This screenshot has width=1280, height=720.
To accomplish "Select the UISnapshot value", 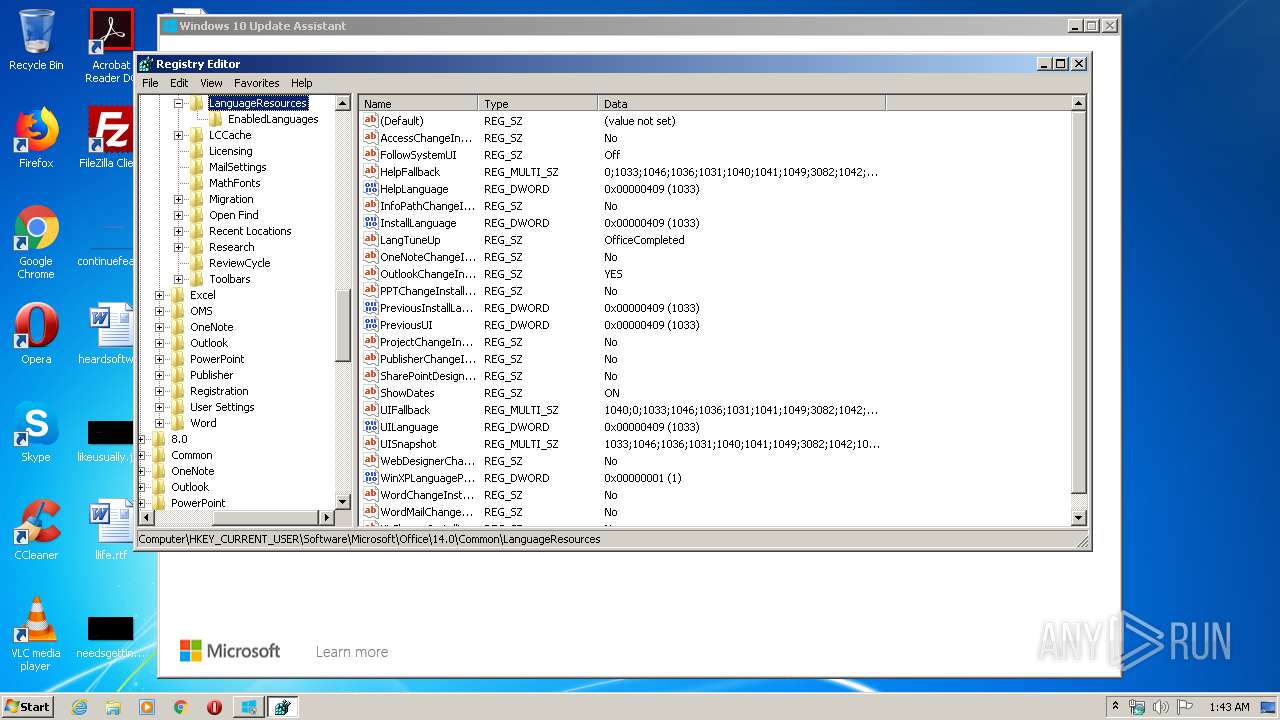I will (x=408, y=444).
